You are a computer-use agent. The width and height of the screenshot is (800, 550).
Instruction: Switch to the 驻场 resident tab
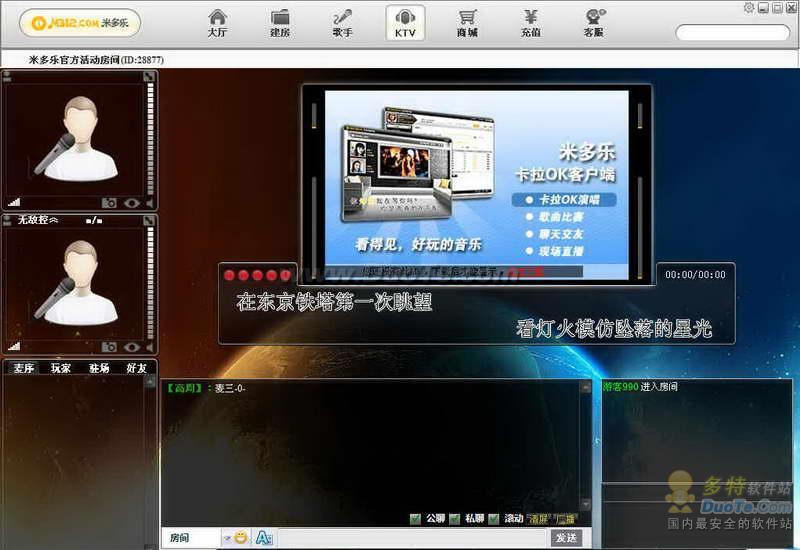[99, 368]
